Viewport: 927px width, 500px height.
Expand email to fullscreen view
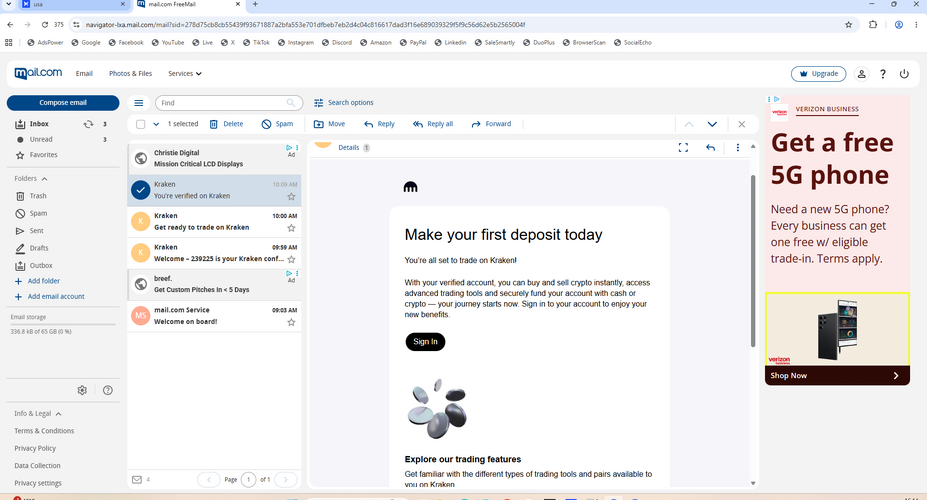tap(683, 148)
